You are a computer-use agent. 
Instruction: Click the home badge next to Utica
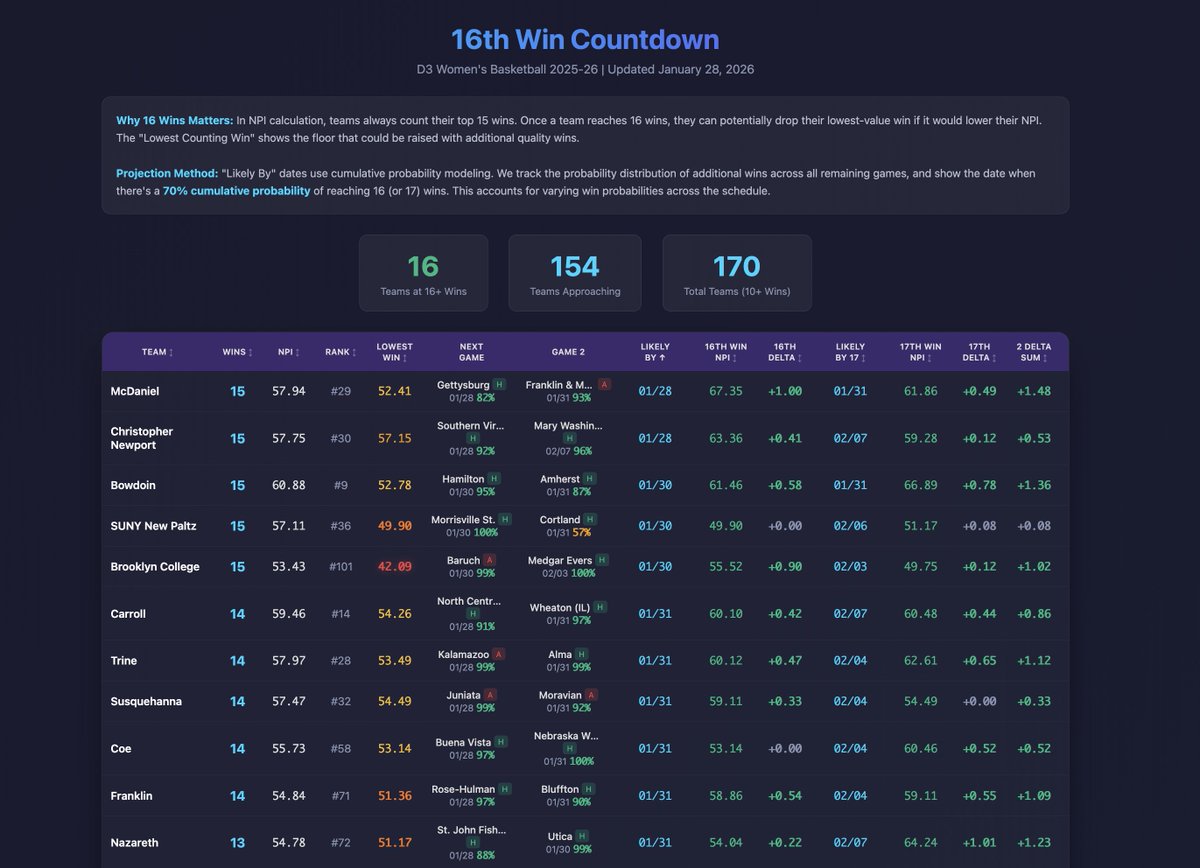(583, 836)
